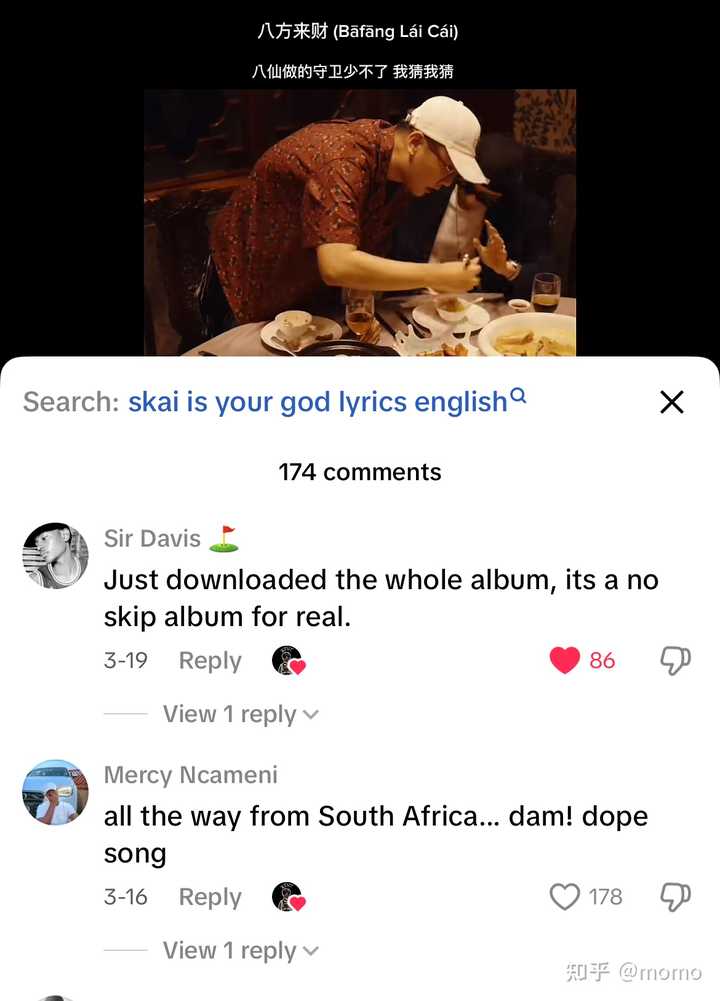Close the comments panel with X
The image size is (720, 1001).
point(671,402)
